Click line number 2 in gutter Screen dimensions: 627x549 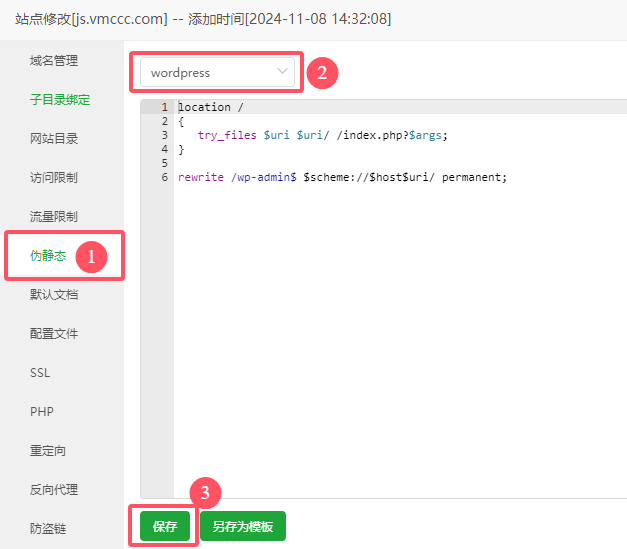coord(165,121)
